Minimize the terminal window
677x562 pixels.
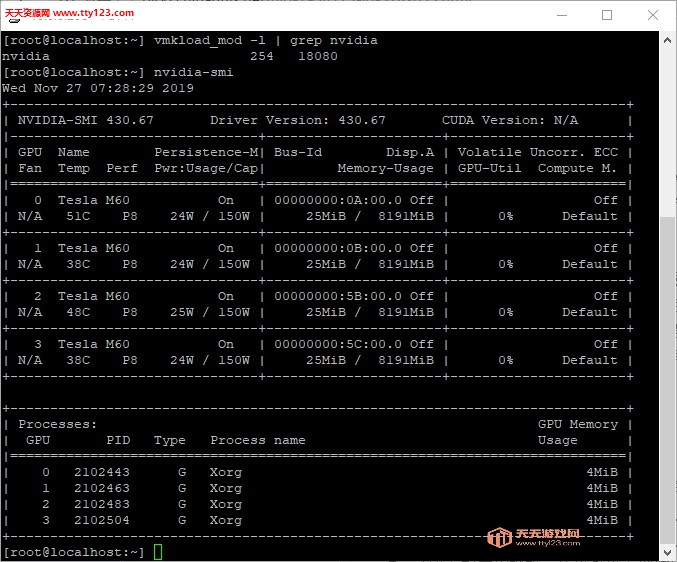562,15
